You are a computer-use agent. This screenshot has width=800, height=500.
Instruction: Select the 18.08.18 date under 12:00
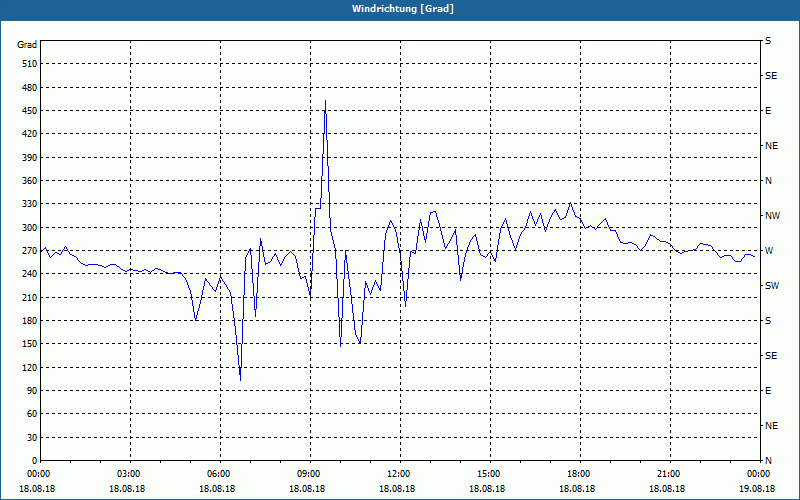coord(396,489)
